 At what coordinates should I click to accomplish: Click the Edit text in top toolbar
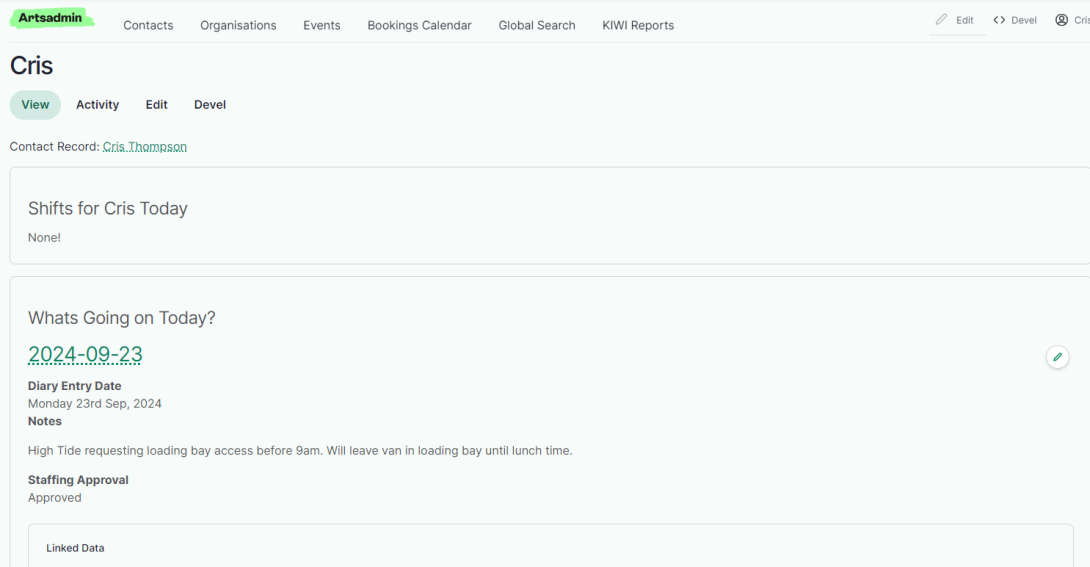(x=964, y=20)
